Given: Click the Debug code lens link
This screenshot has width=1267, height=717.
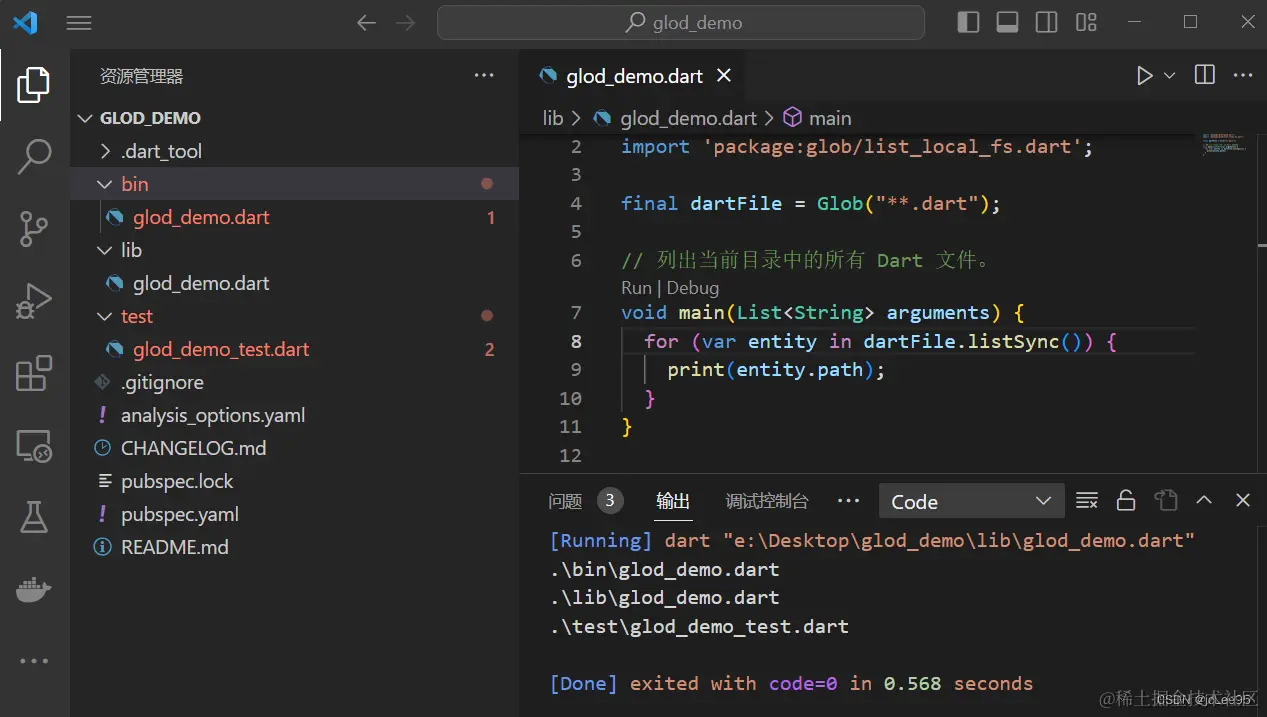Looking at the screenshot, I should pos(693,288).
